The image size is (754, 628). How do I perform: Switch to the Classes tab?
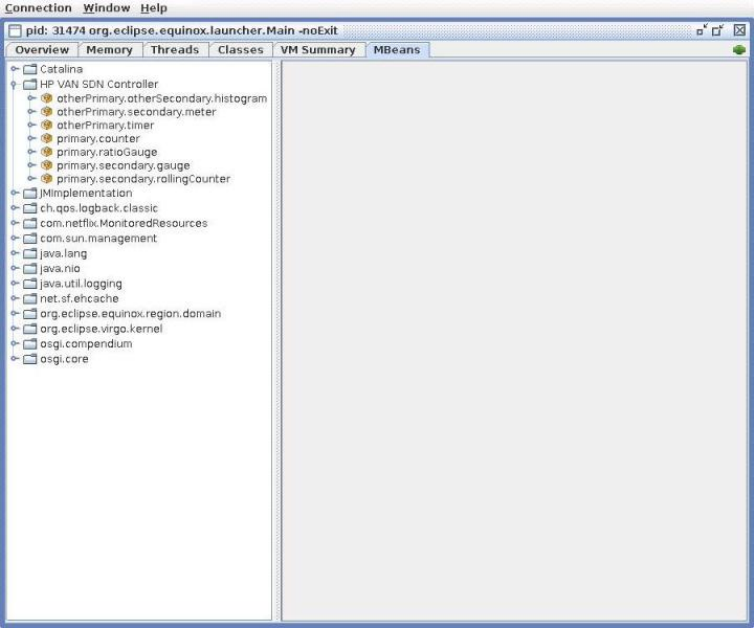[240, 50]
